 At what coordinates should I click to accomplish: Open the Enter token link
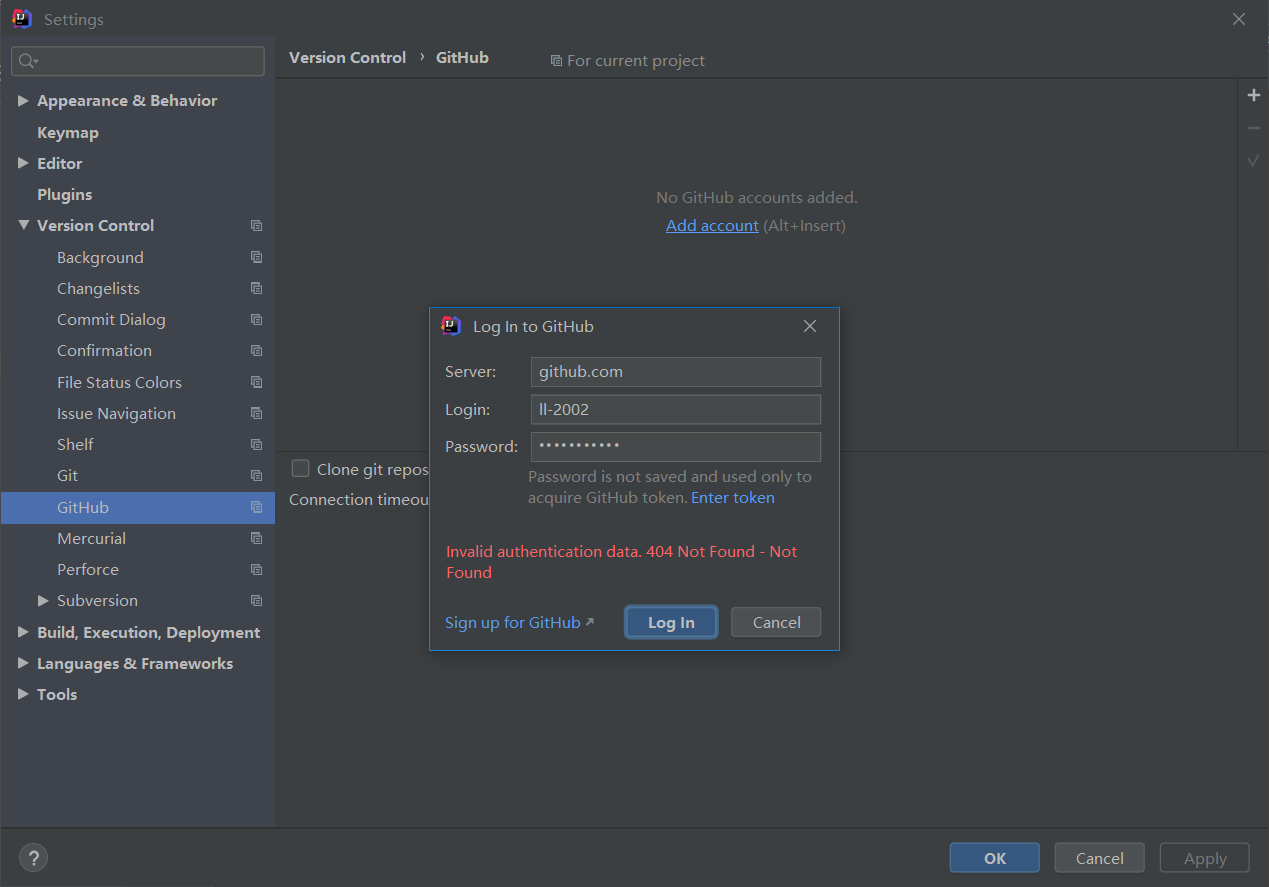pos(733,498)
